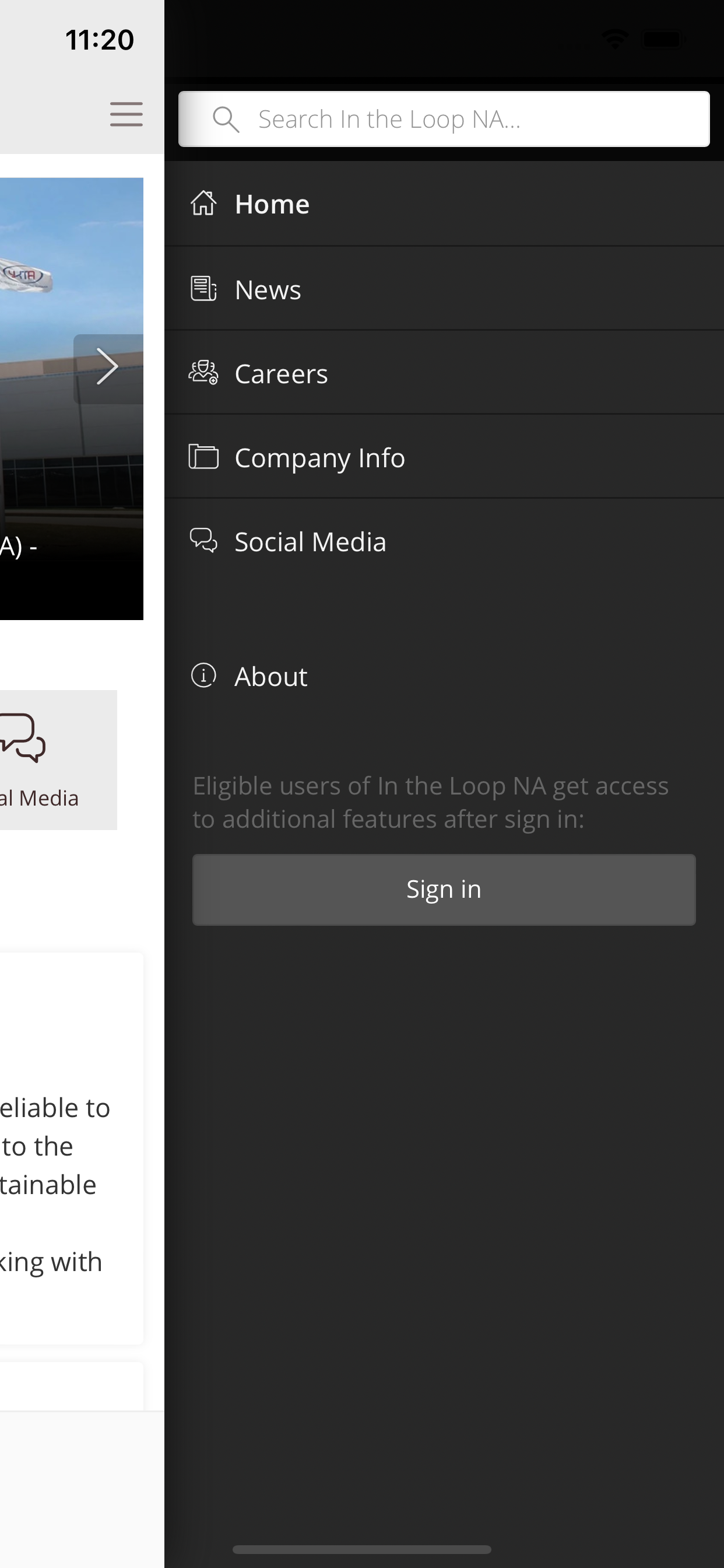
Task: Tap the hamburger menu icon
Action: click(126, 114)
